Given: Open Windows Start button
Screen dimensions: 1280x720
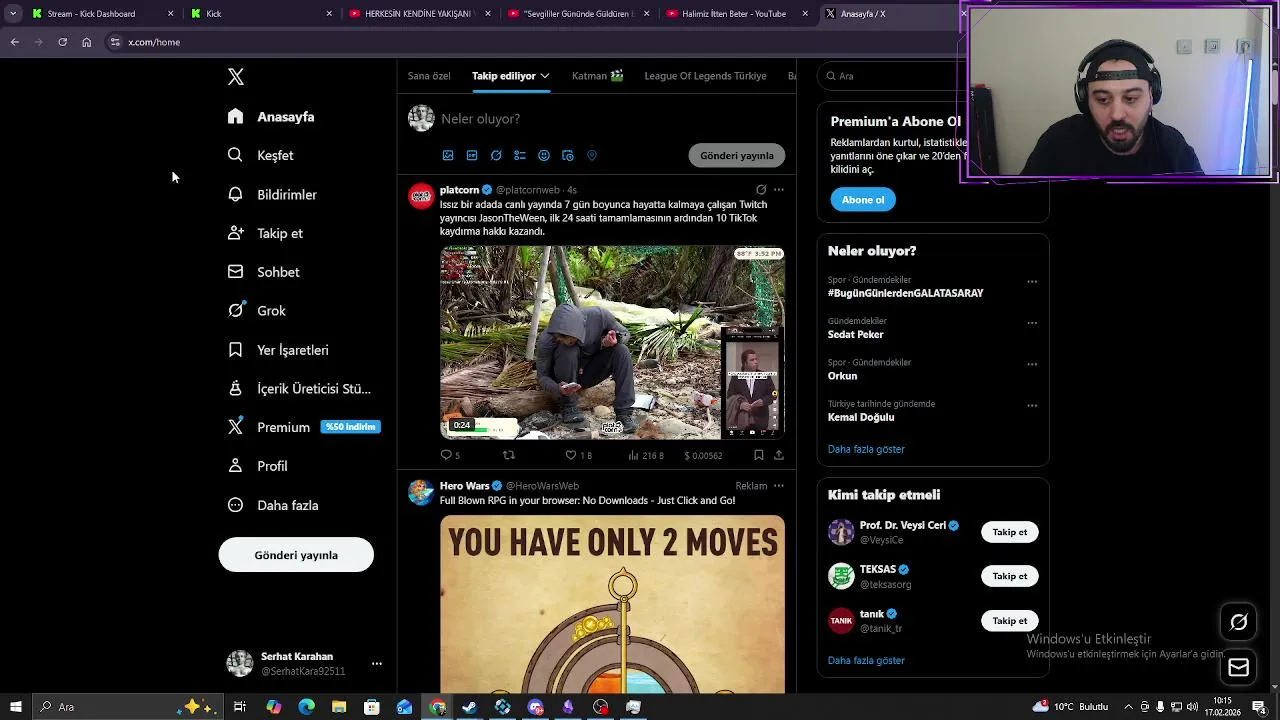Looking at the screenshot, I should 15,707.
